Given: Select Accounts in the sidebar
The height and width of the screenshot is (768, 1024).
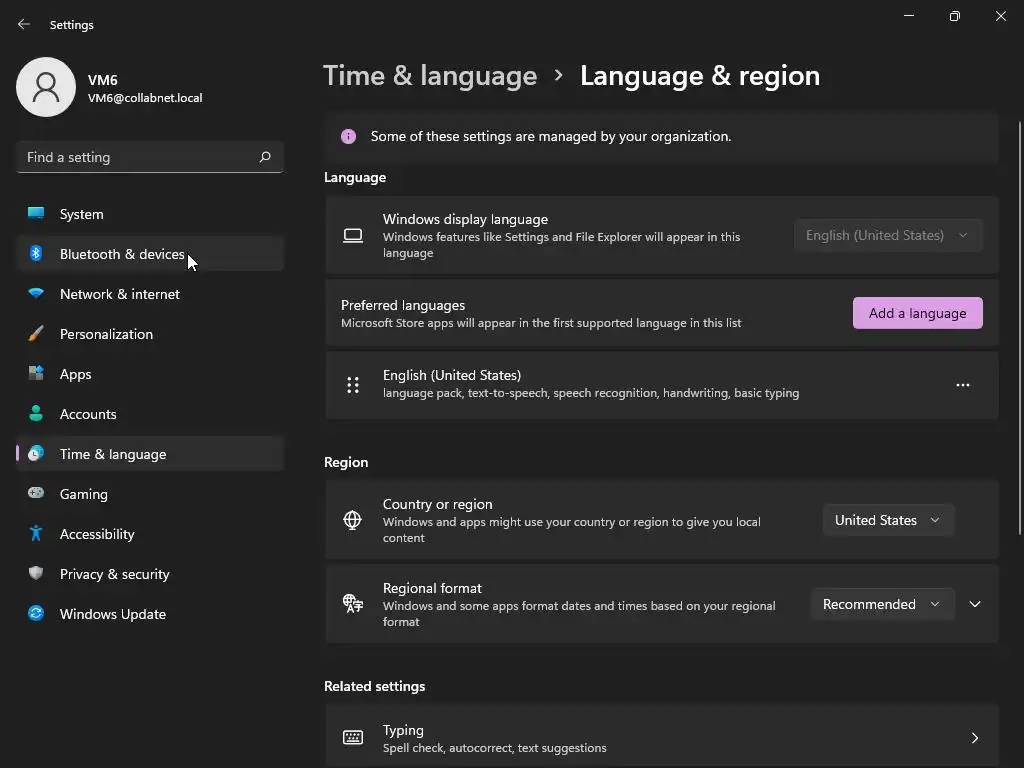Looking at the screenshot, I should click(x=88, y=414).
